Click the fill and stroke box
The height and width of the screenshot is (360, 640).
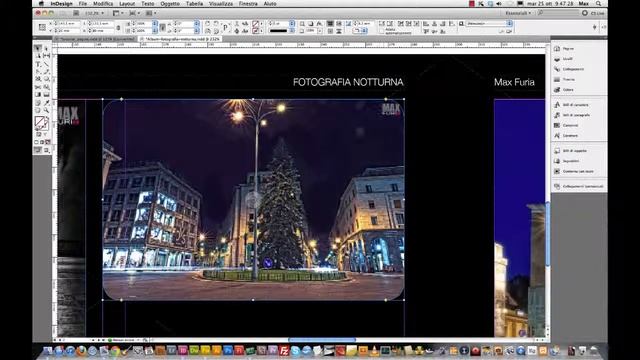coord(41,123)
